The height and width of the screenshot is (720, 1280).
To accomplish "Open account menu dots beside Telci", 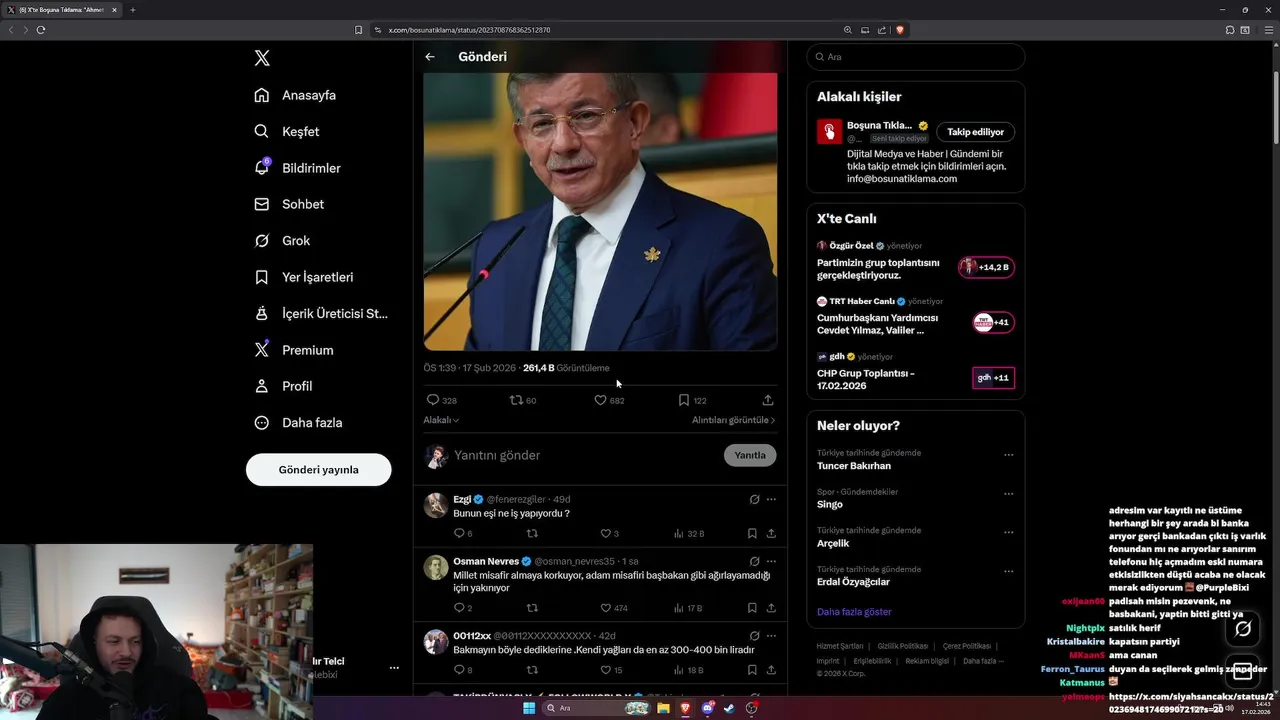I will [x=394, y=668].
